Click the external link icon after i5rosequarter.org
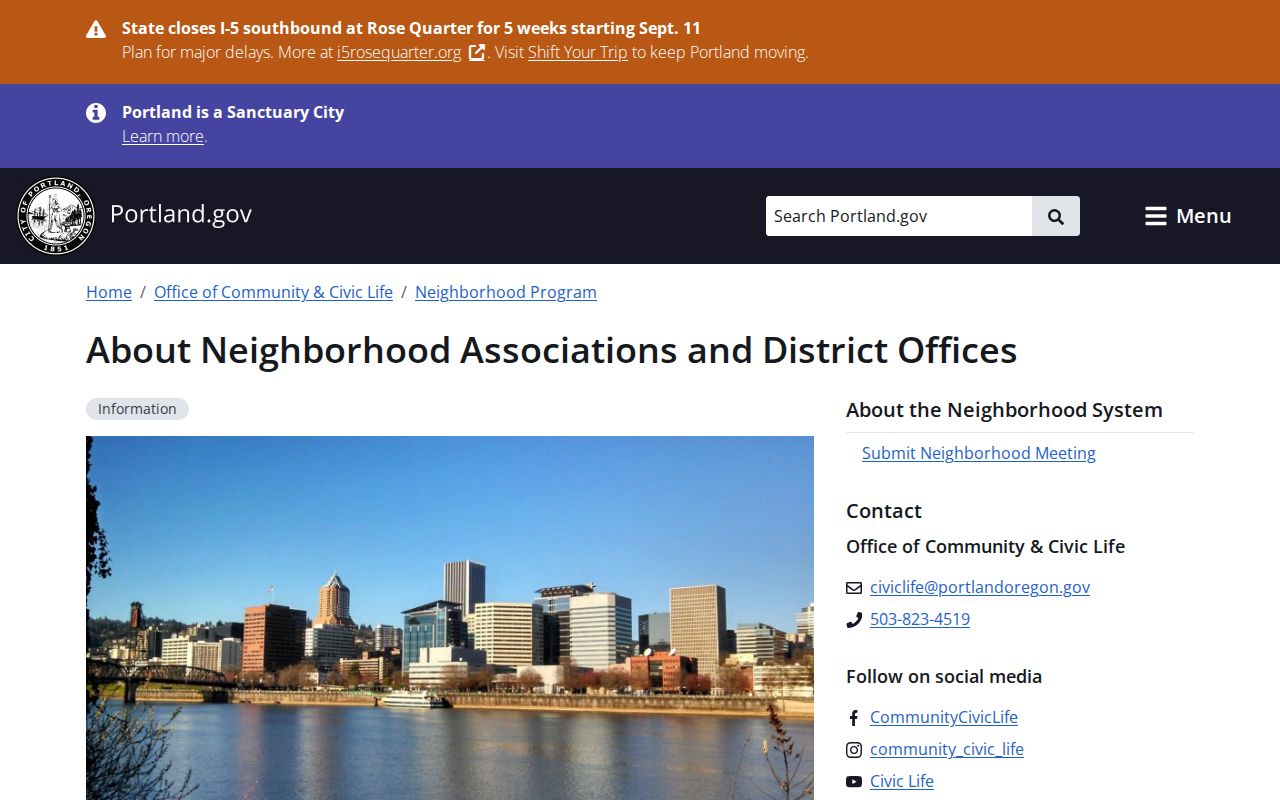The height and width of the screenshot is (800, 1280). click(477, 52)
